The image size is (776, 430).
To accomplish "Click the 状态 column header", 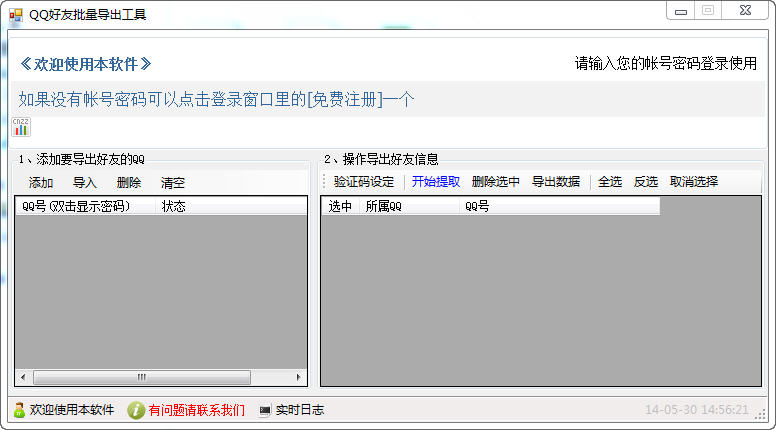I will [x=231, y=206].
